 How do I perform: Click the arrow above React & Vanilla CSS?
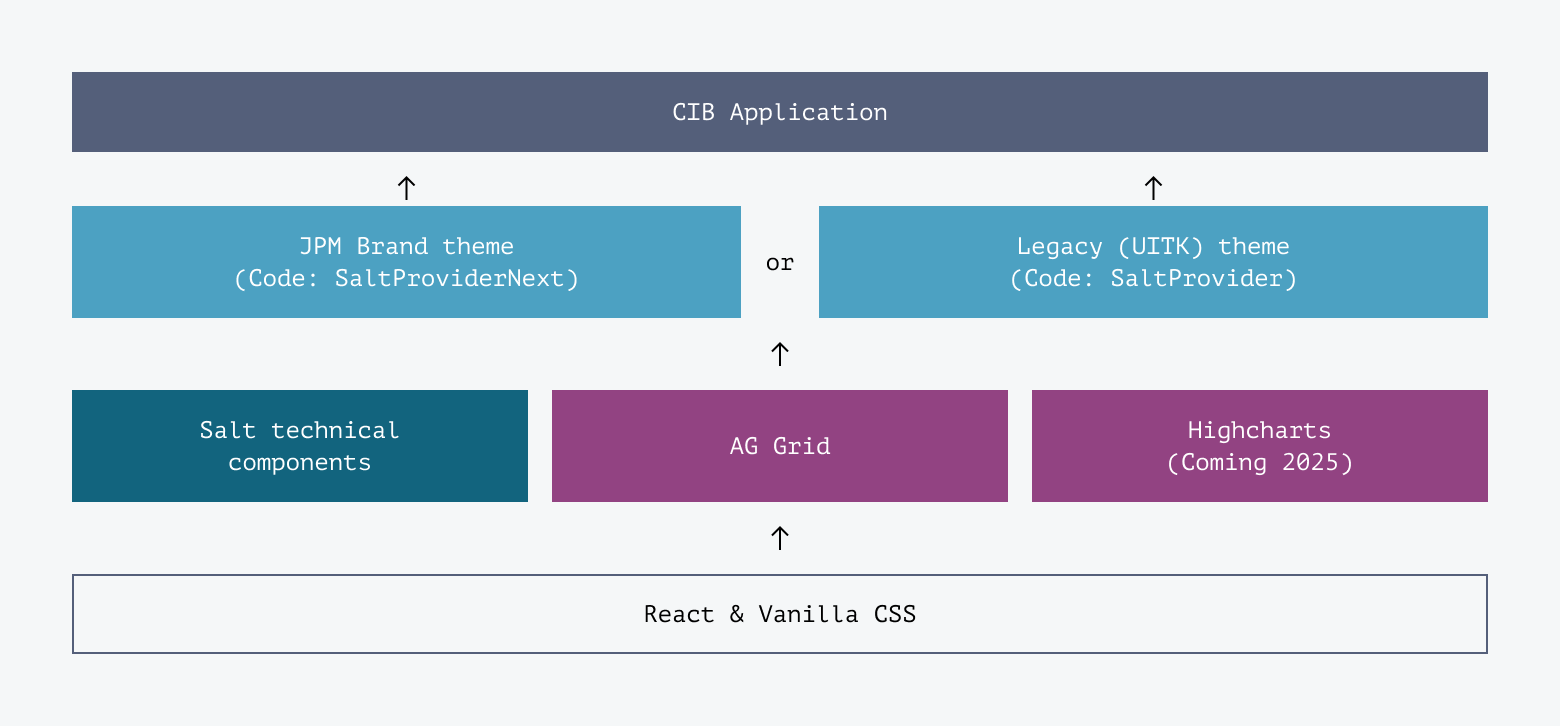point(780,537)
